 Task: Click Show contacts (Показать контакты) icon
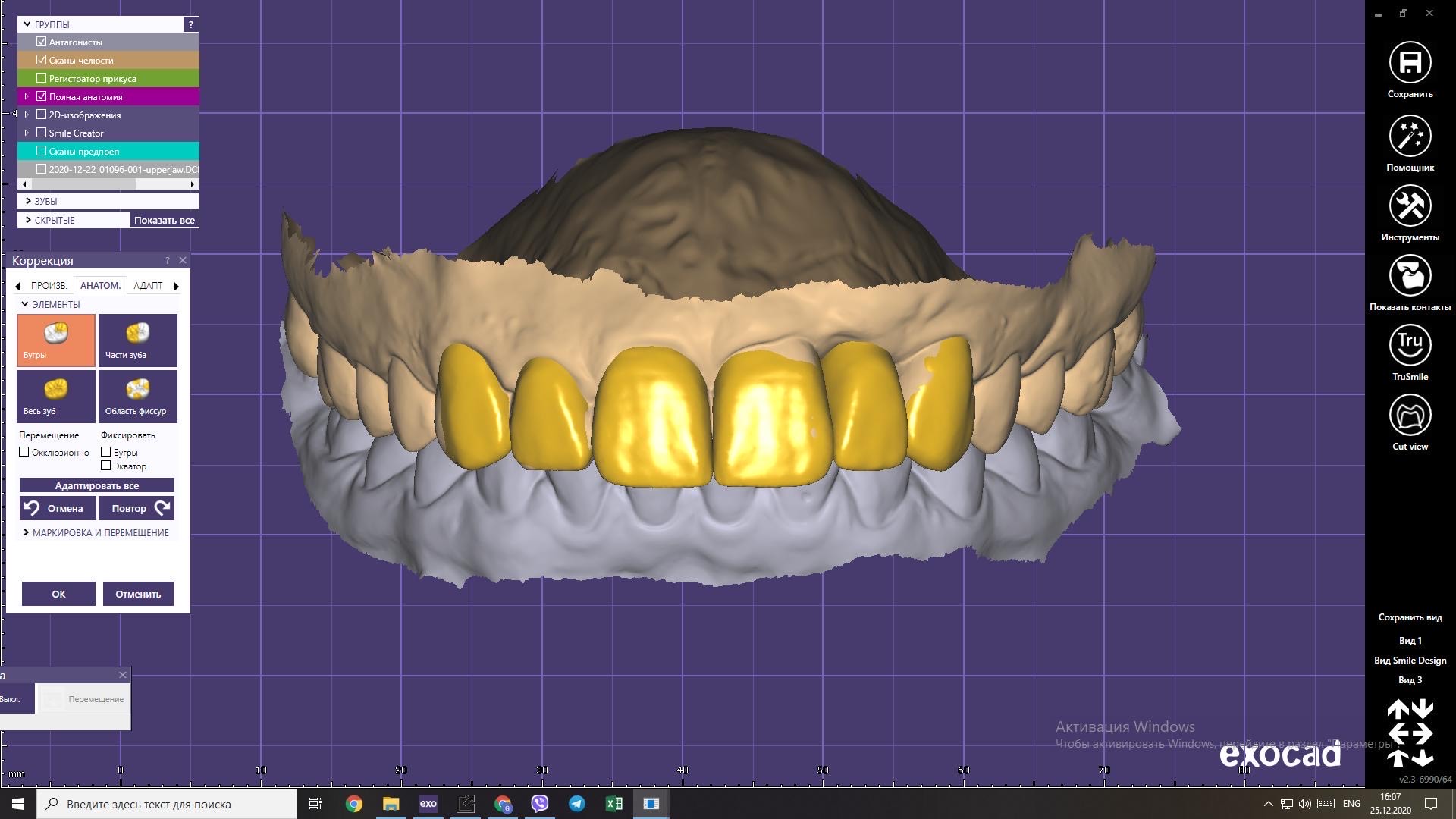click(x=1410, y=276)
